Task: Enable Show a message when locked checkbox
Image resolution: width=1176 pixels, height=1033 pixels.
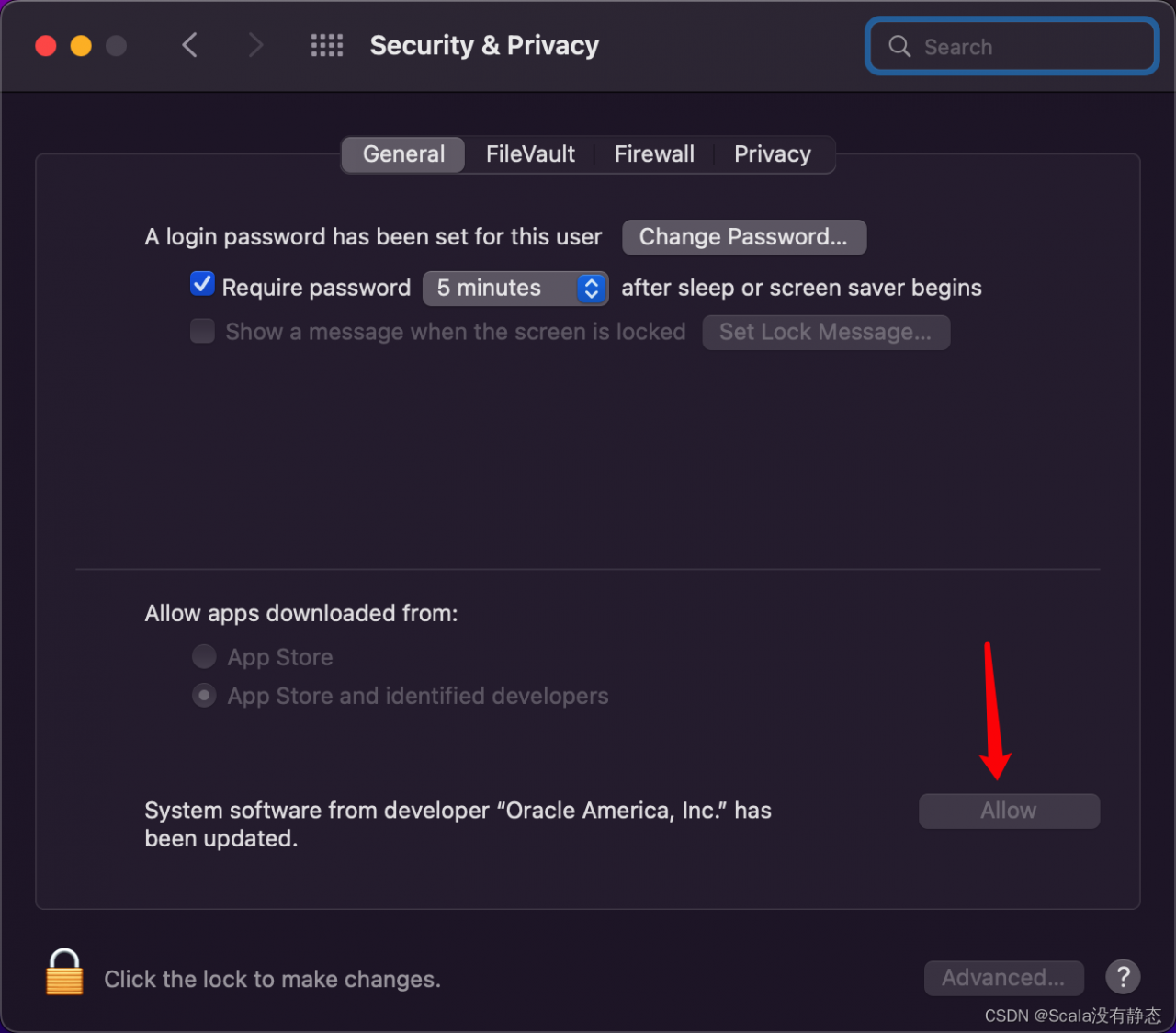Action: (202, 331)
